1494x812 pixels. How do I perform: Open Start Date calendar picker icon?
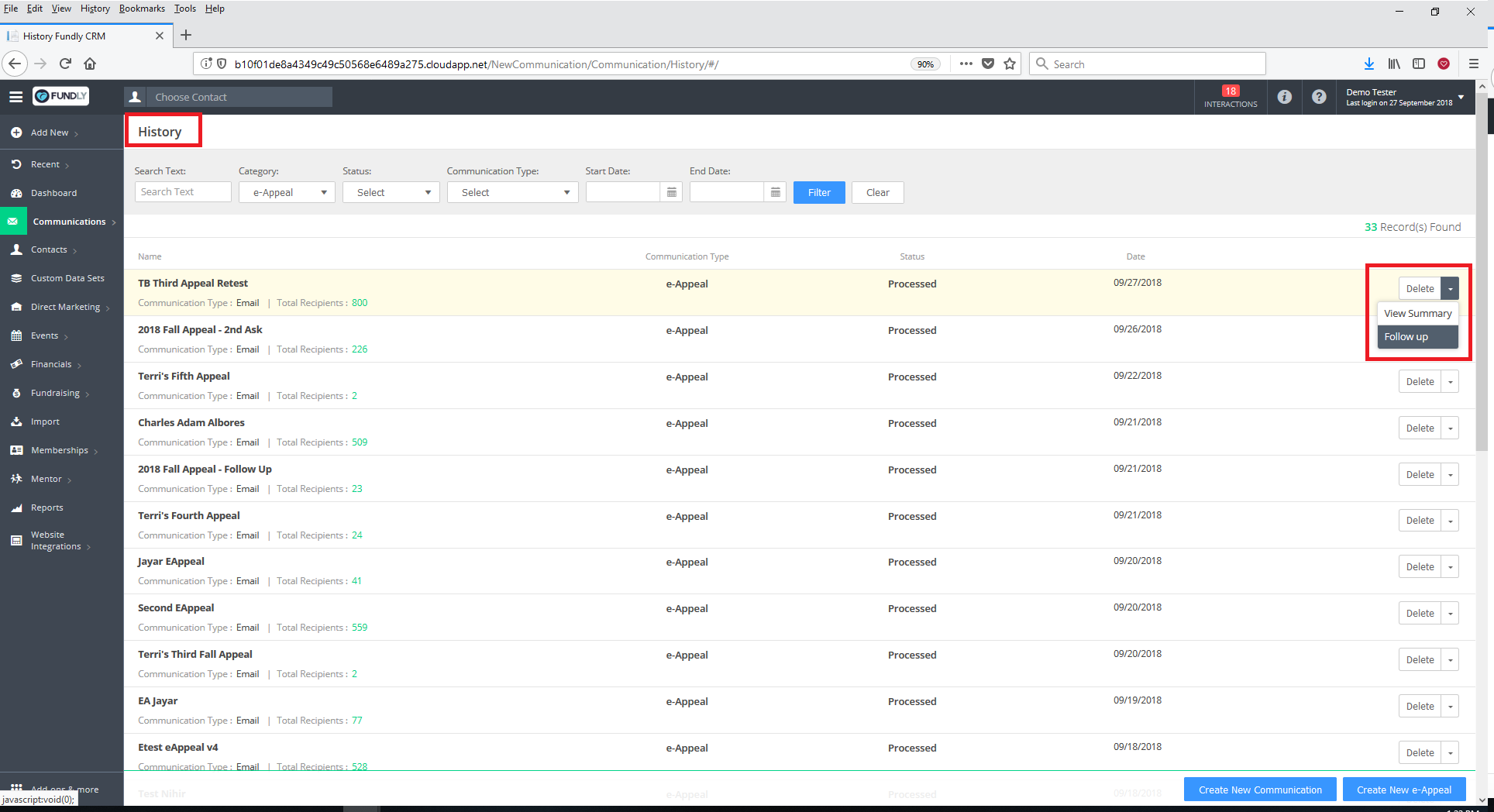point(671,192)
